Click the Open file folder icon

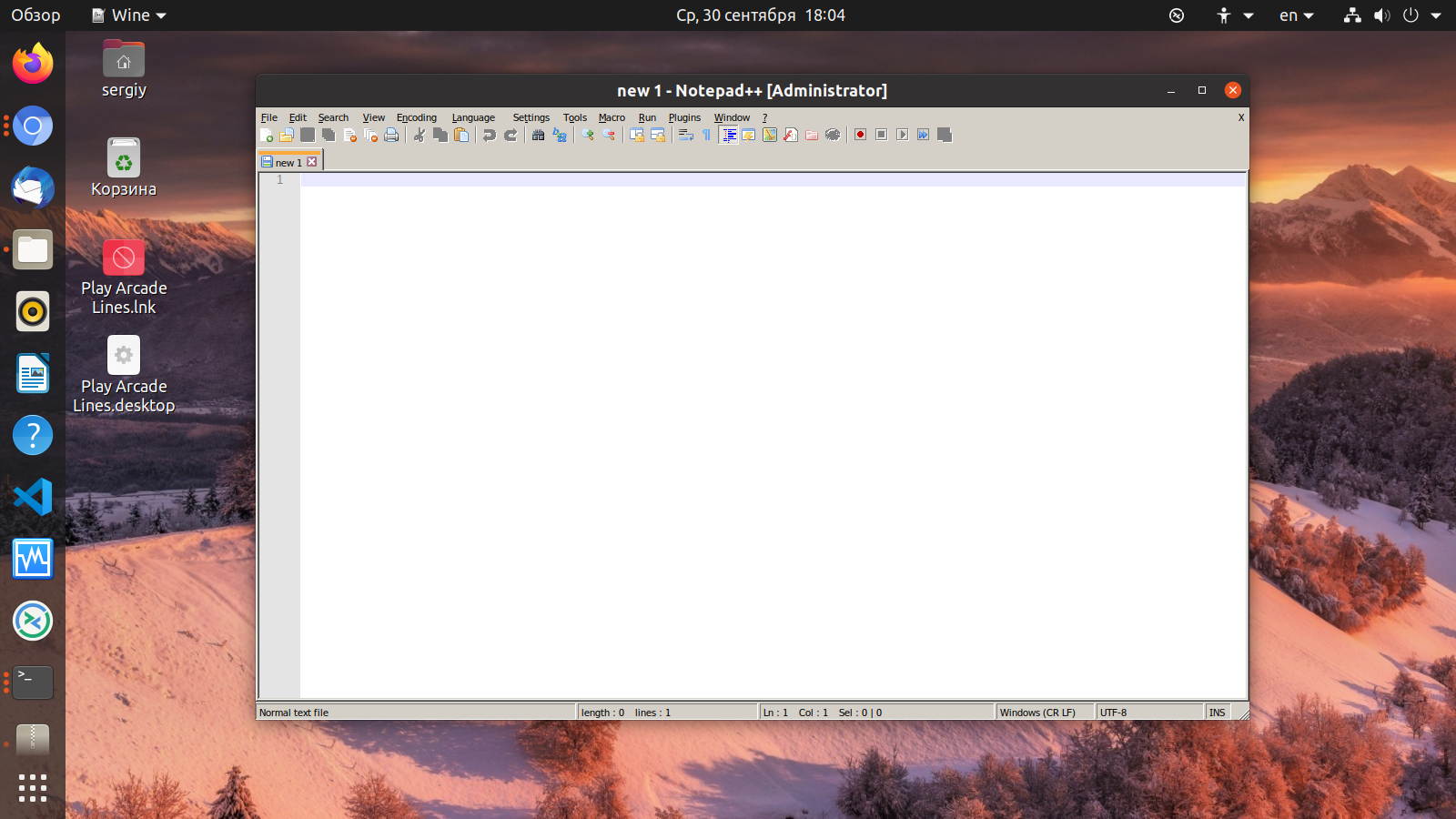287,135
